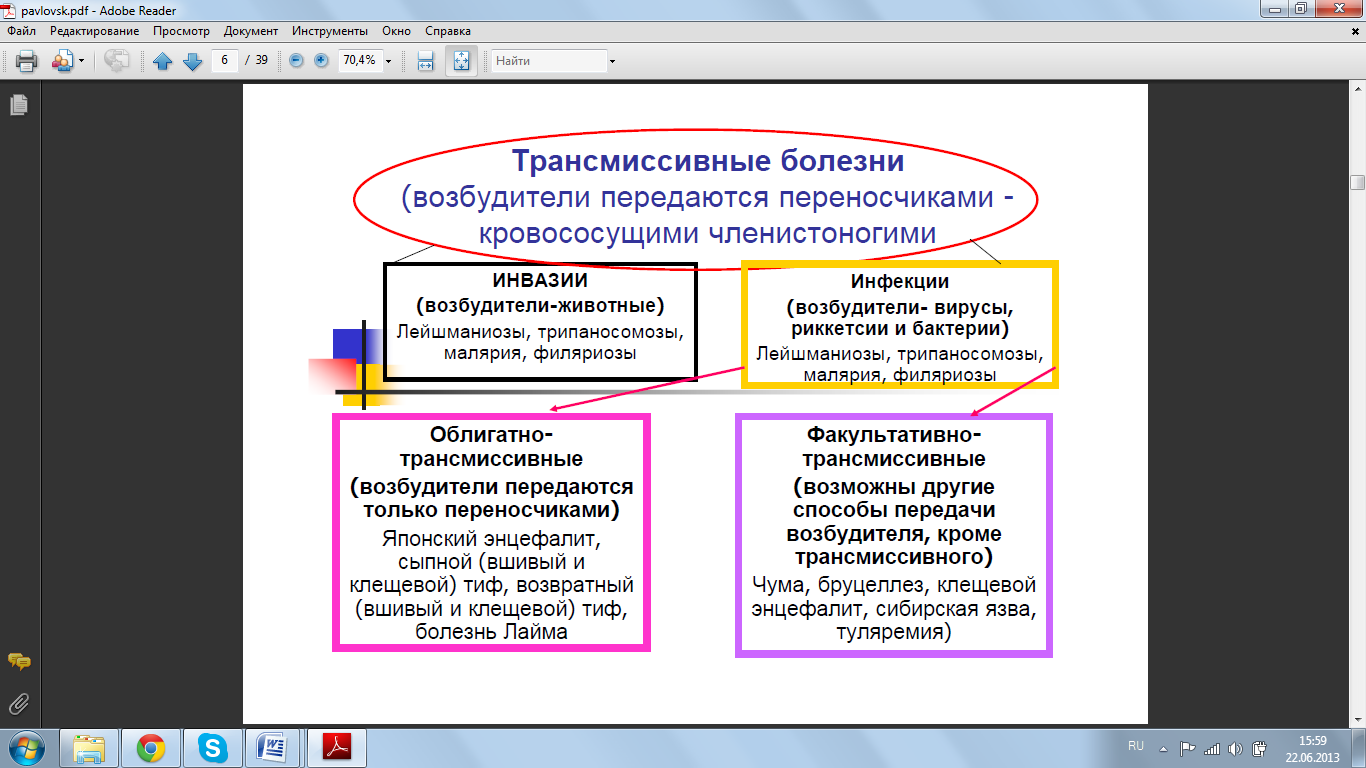Open the Инструменты menu
This screenshot has height=768, width=1366.
pyautogui.click(x=331, y=31)
